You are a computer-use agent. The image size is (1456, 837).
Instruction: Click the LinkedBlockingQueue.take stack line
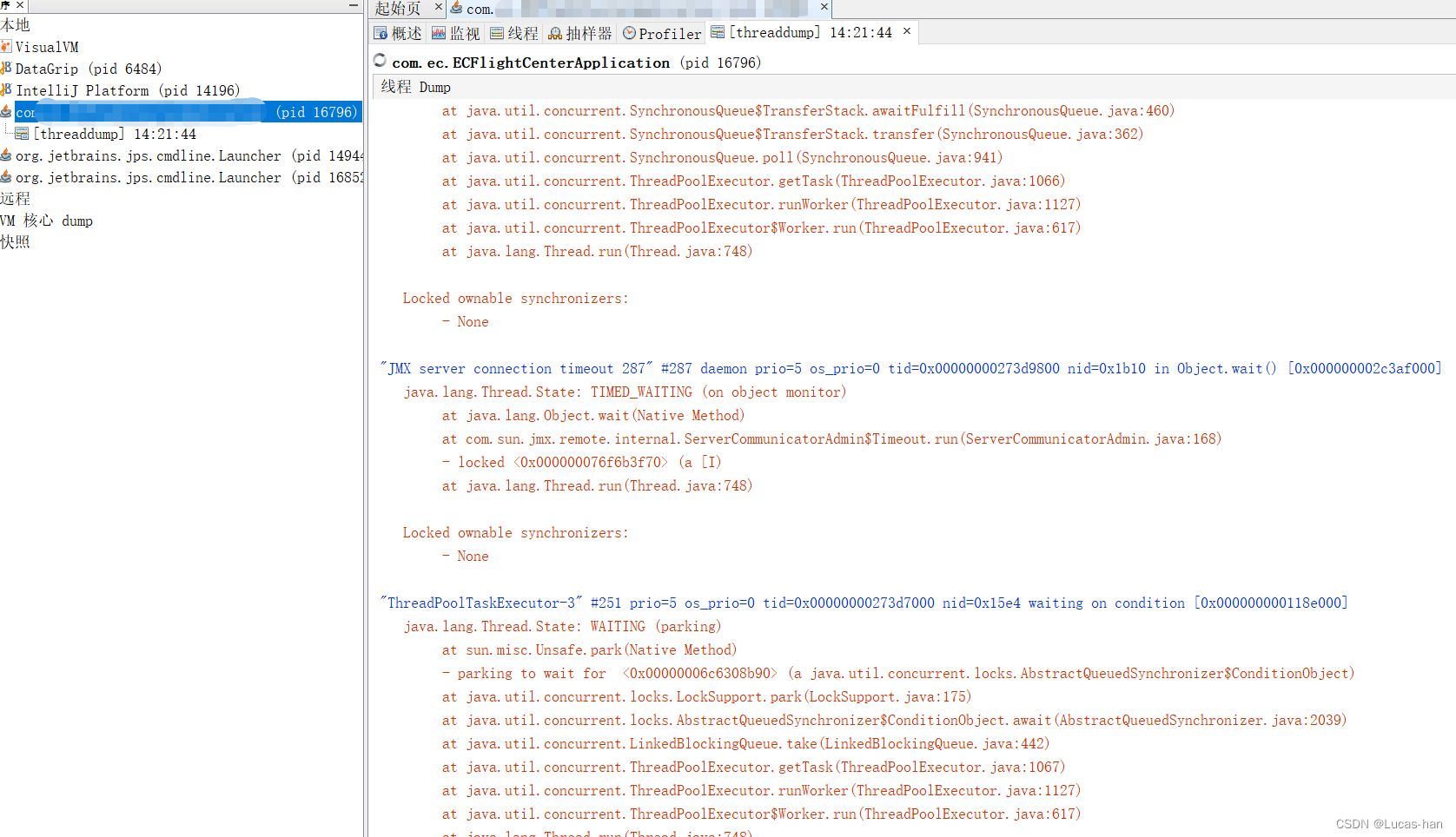click(x=745, y=743)
